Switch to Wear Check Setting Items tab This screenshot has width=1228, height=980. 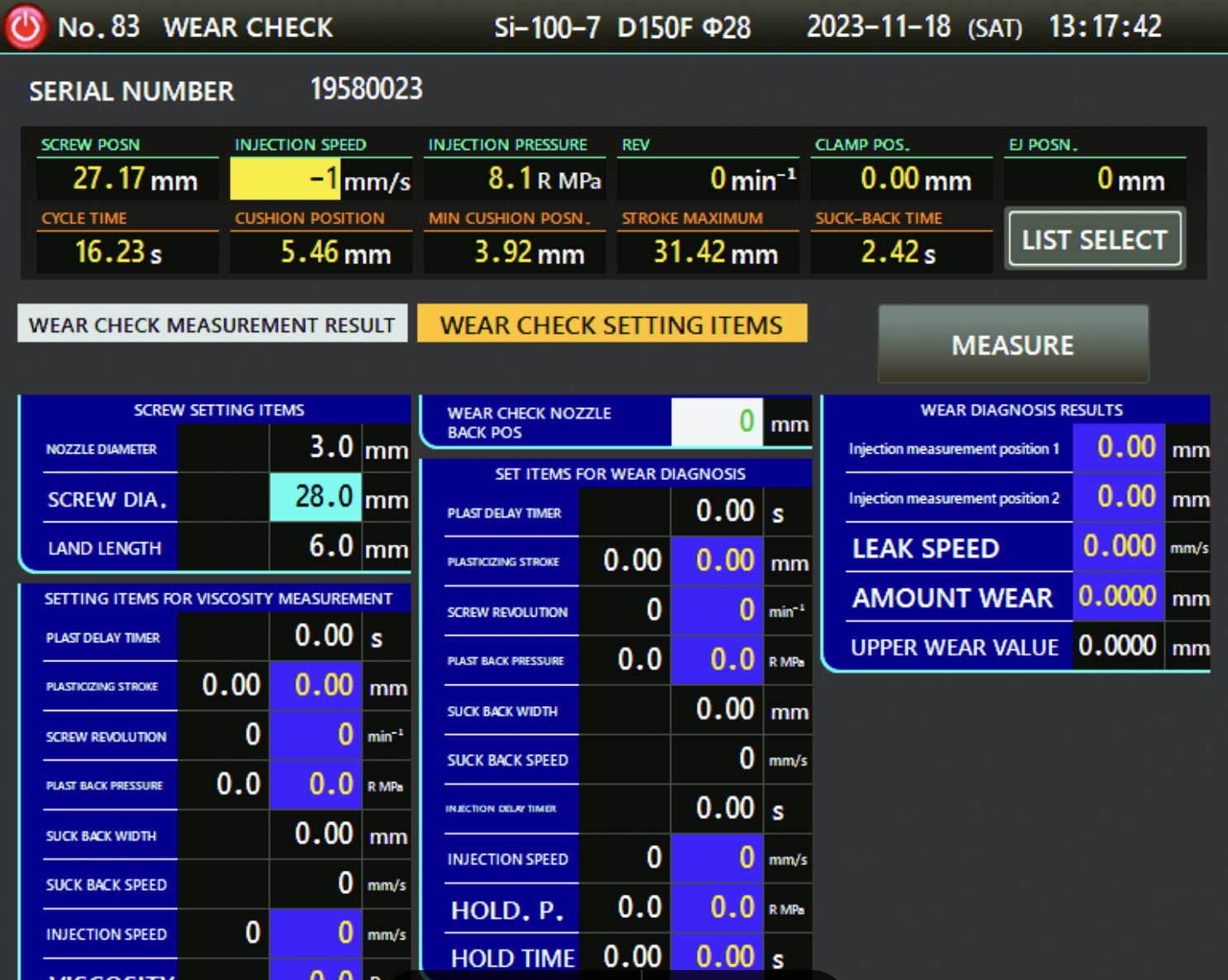(612, 324)
